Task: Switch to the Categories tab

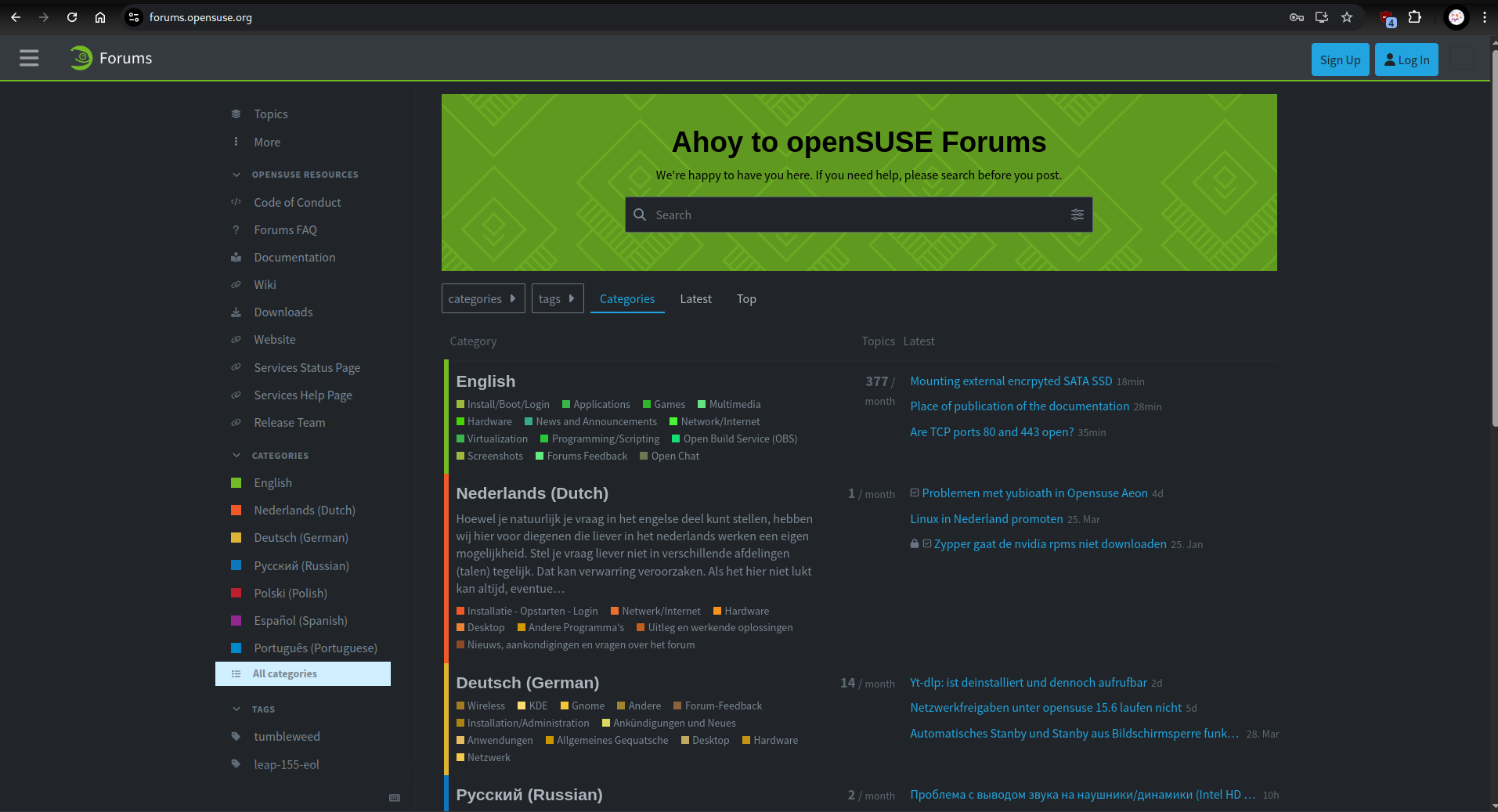Action: click(627, 298)
